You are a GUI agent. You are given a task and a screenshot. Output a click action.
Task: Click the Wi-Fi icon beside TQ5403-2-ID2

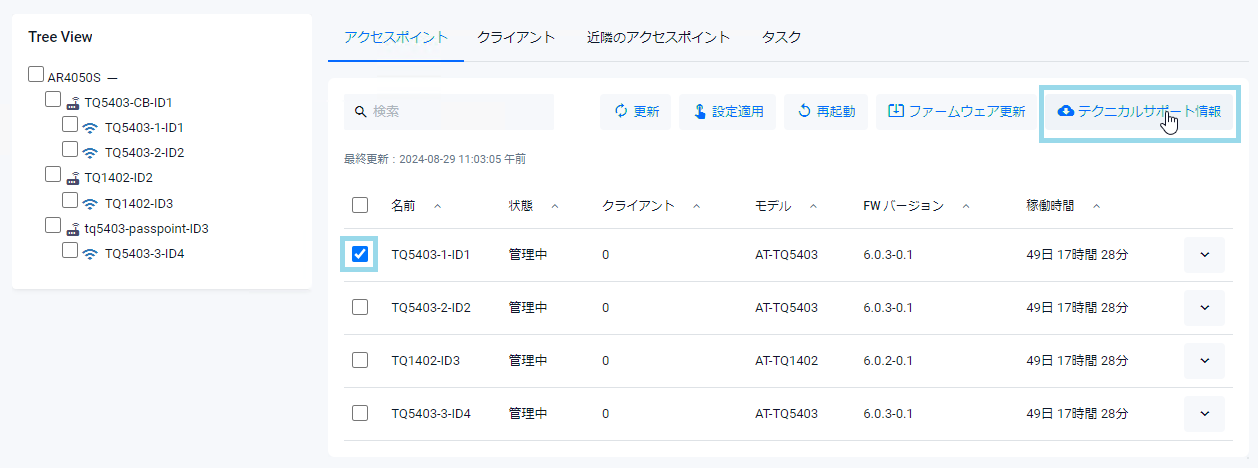coord(90,153)
